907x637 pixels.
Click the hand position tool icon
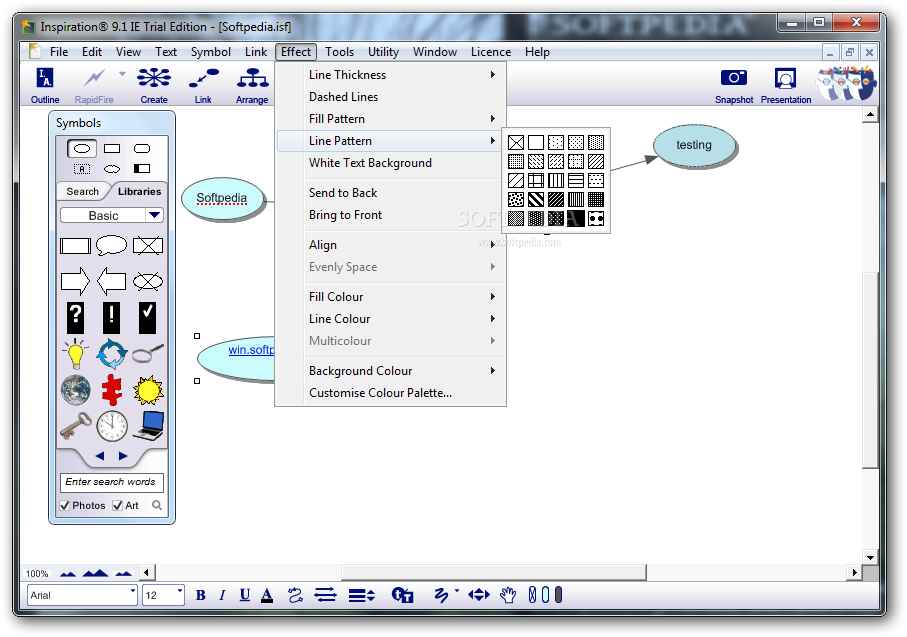point(508,595)
